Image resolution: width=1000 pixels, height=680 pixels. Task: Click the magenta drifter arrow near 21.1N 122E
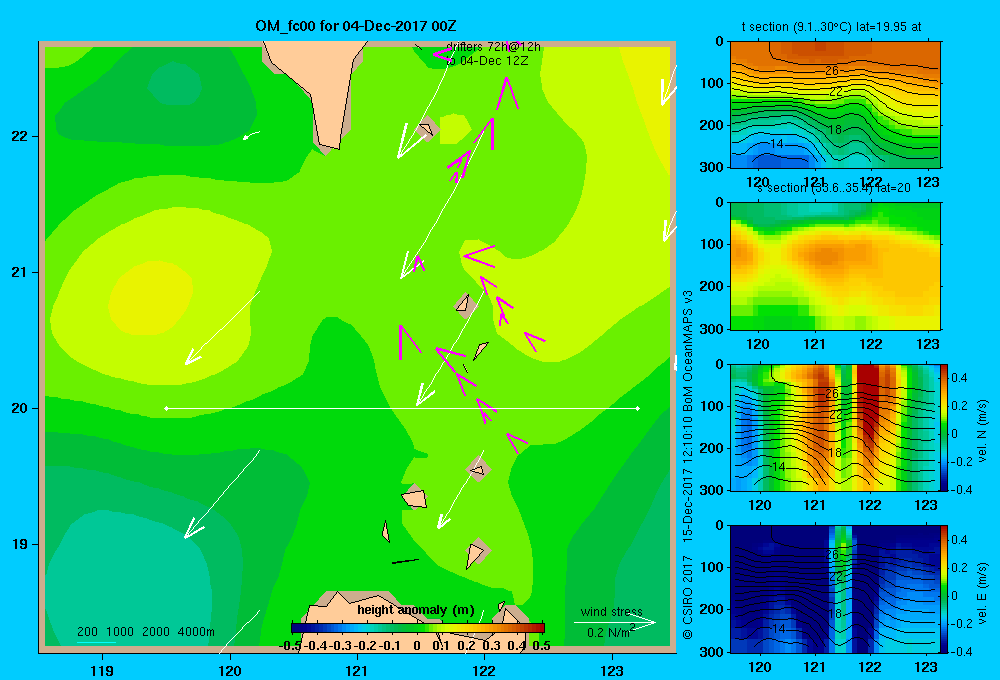tap(480, 256)
